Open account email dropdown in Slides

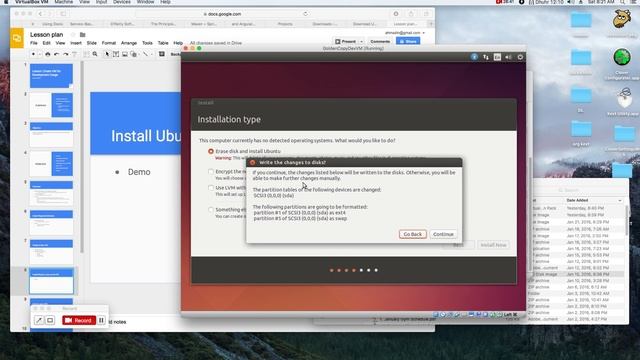point(404,33)
